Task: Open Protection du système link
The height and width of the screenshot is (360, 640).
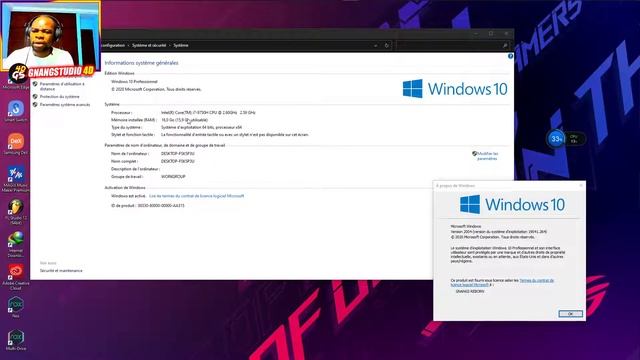Action: coord(60,97)
